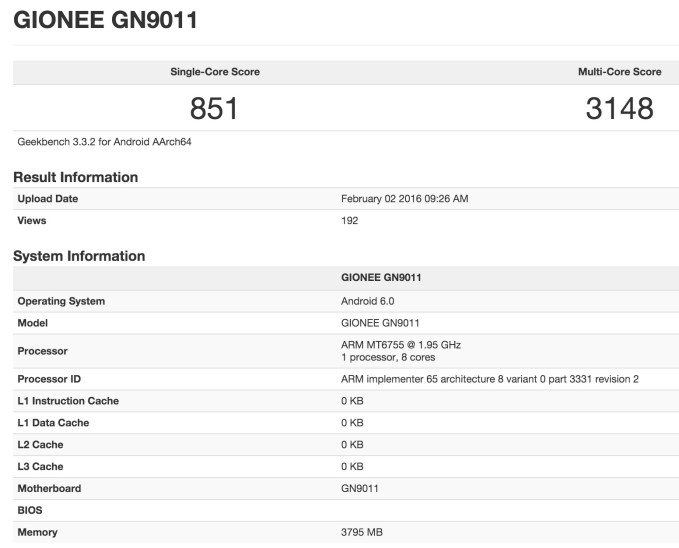
Task: Select the Memory value 3795 MB
Action: [x=362, y=533]
